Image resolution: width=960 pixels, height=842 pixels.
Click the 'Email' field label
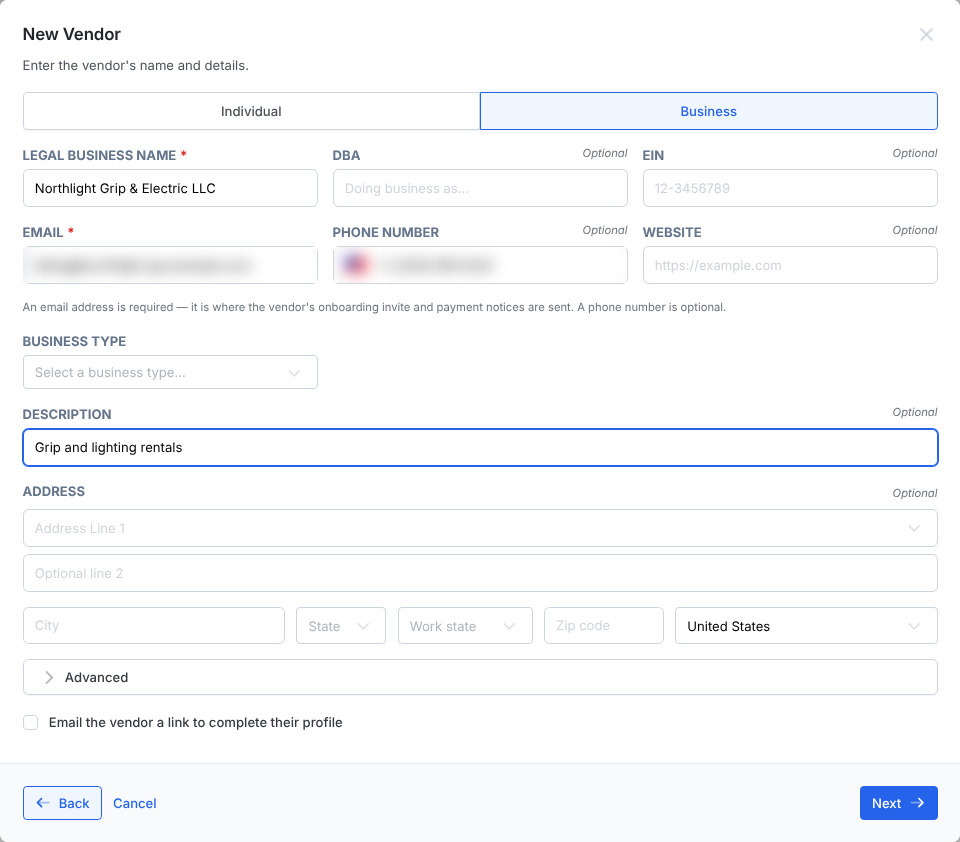pos(43,233)
